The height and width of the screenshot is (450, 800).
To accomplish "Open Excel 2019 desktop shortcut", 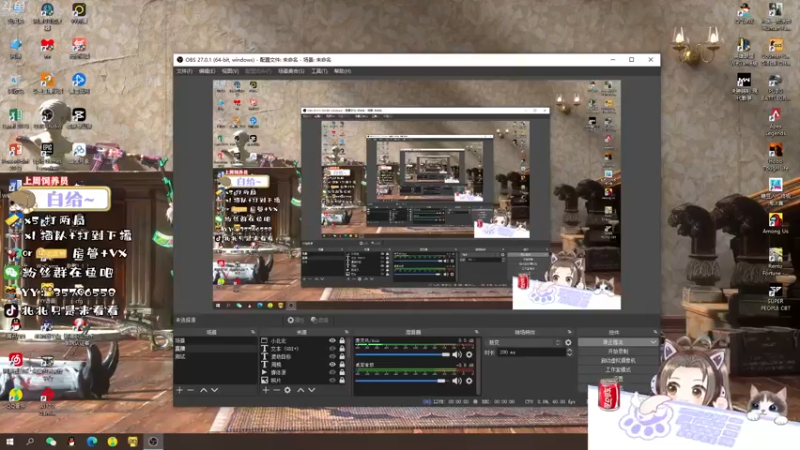I will (x=15, y=118).
